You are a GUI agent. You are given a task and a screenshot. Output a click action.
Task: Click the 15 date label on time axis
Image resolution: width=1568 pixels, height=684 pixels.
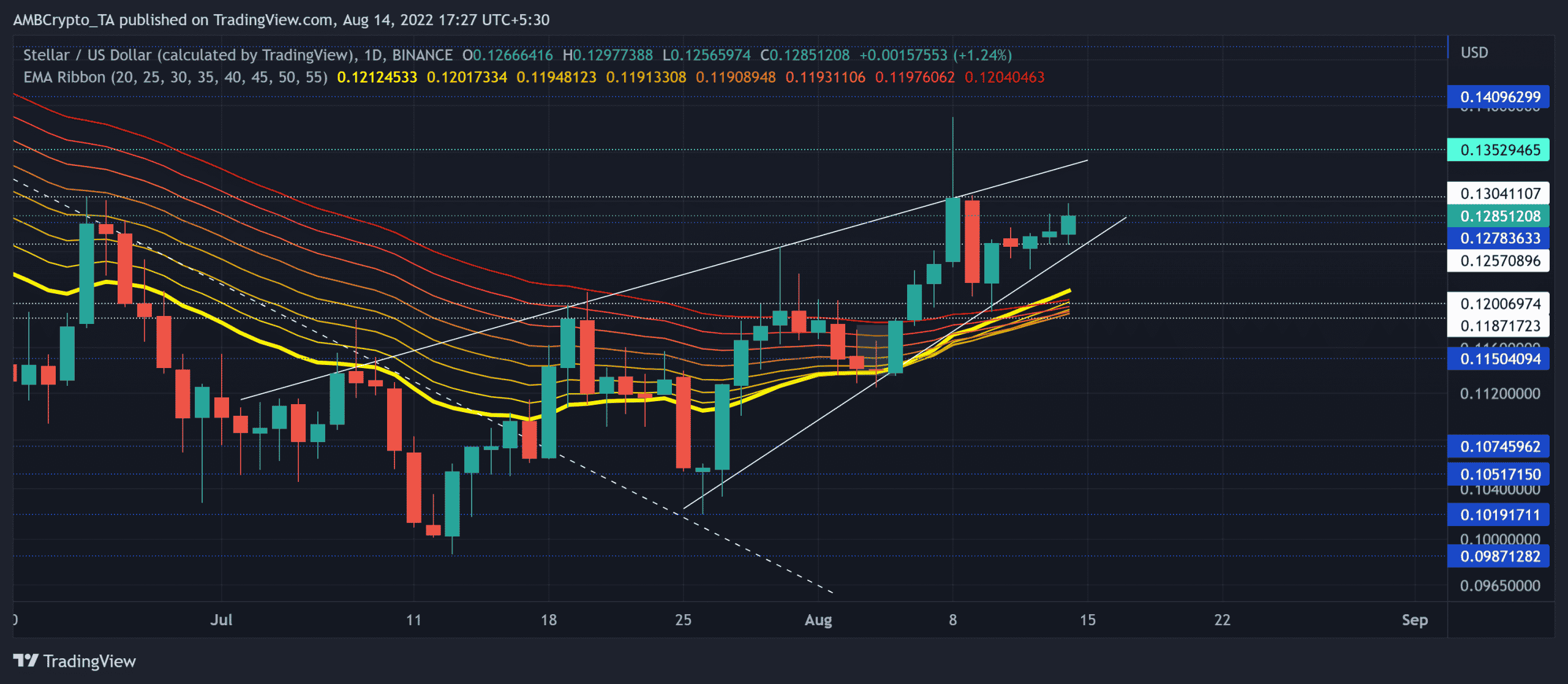click(x=1088, y=620)
